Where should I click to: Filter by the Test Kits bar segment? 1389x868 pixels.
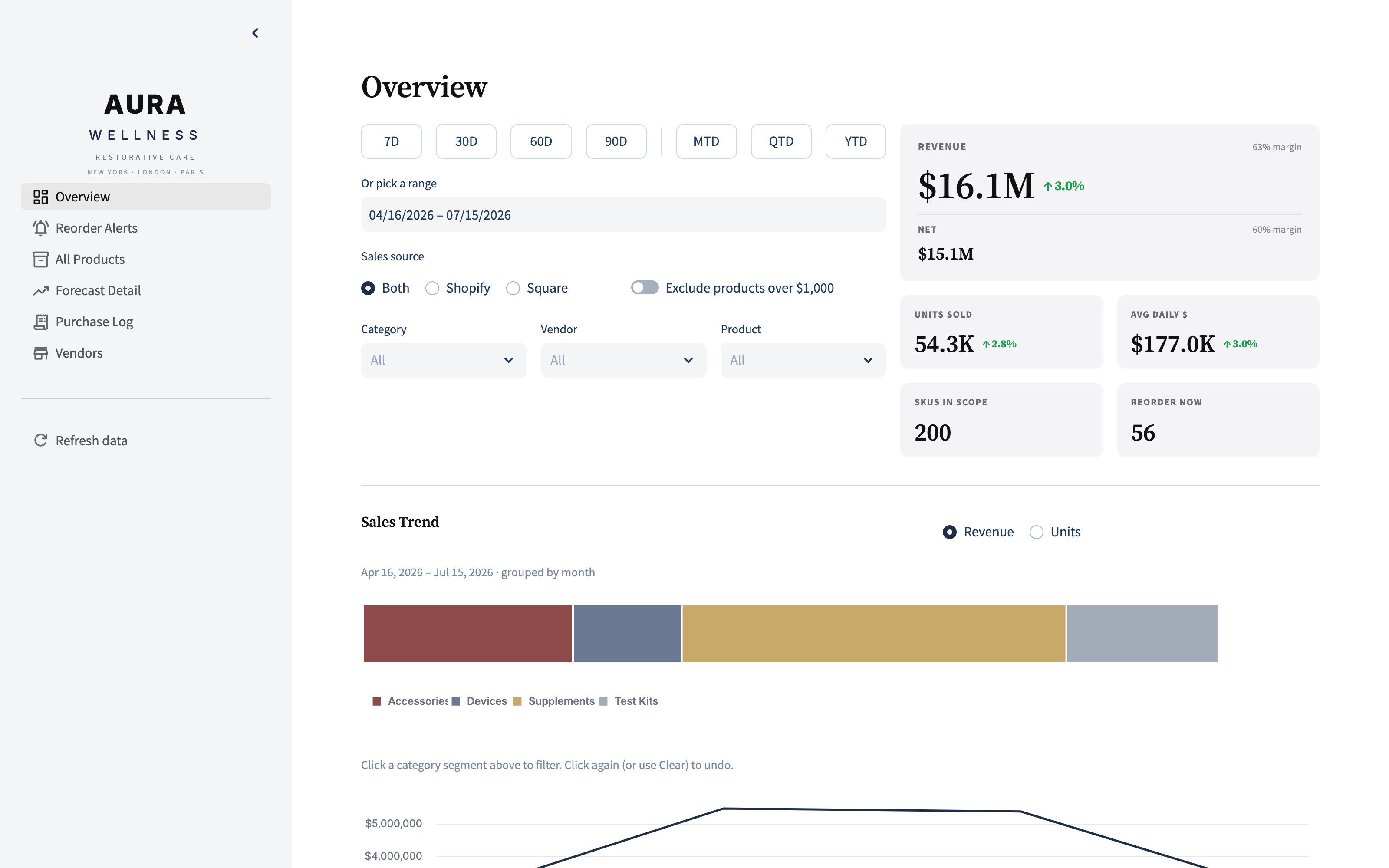[x=1142, y=633]
